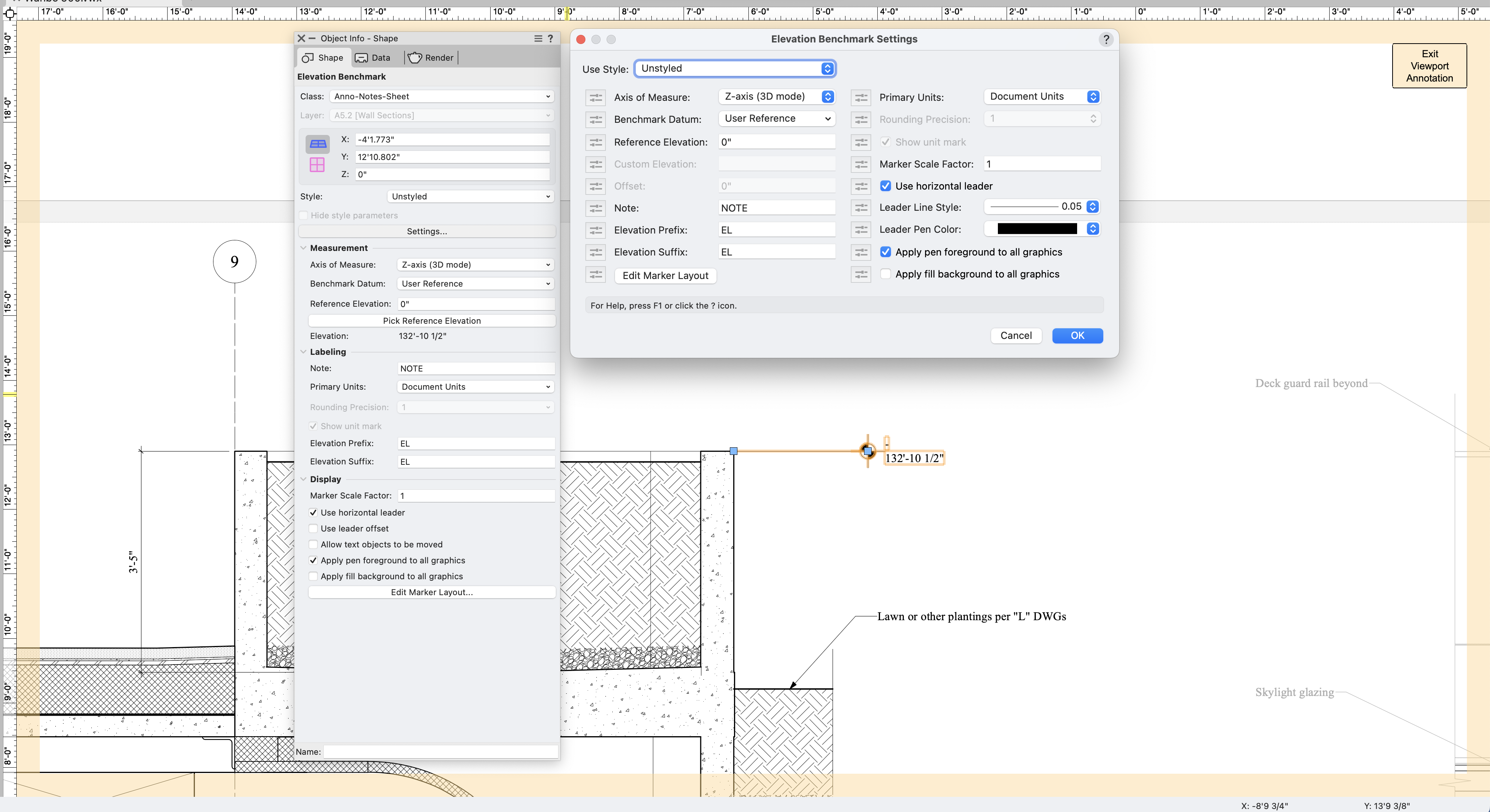
Task: Open Benchmark Datum dropdown in Settings dialog
Action: coord(776,119)
